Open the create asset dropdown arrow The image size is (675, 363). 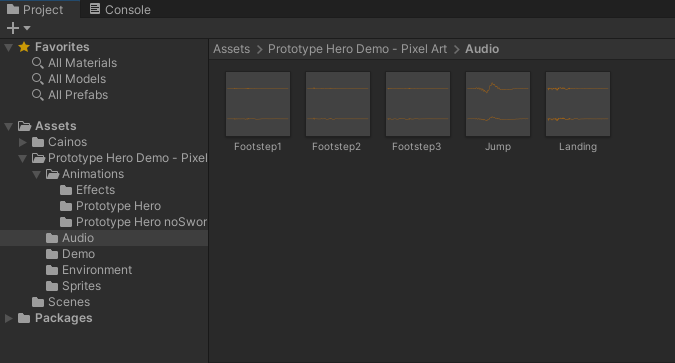[27, 28]
